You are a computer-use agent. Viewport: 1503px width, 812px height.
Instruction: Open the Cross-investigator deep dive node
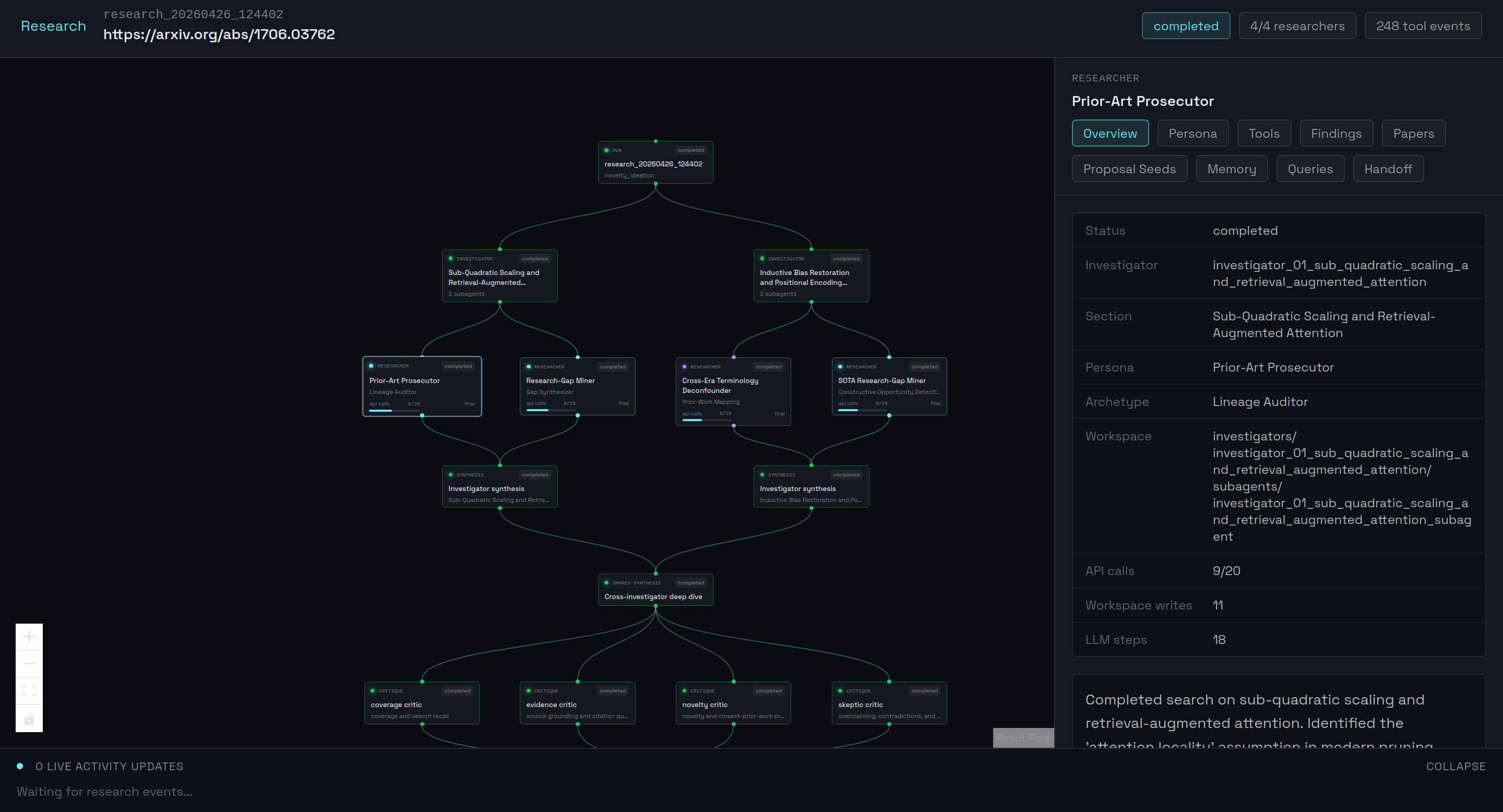tap(655, 590)
